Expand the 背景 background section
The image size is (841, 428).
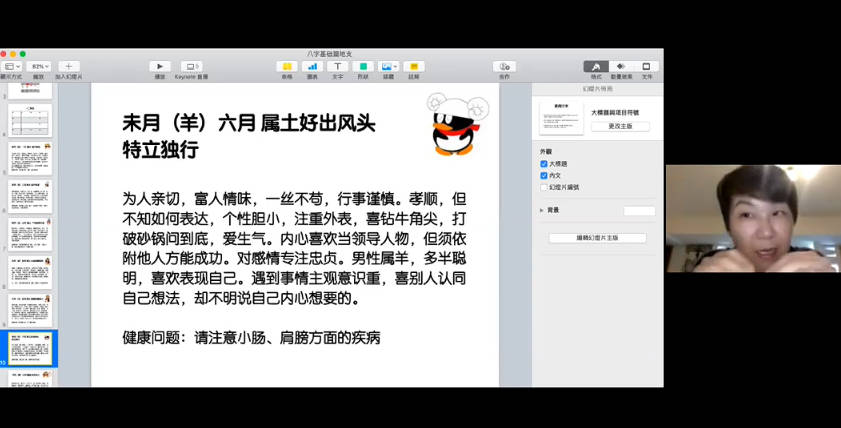point(542,210)
